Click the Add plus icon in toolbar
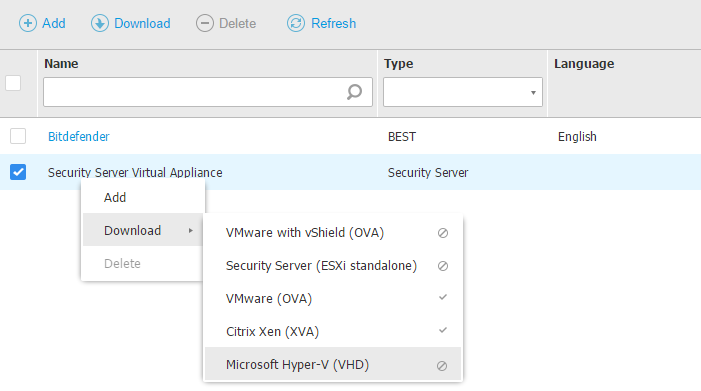 28,23
